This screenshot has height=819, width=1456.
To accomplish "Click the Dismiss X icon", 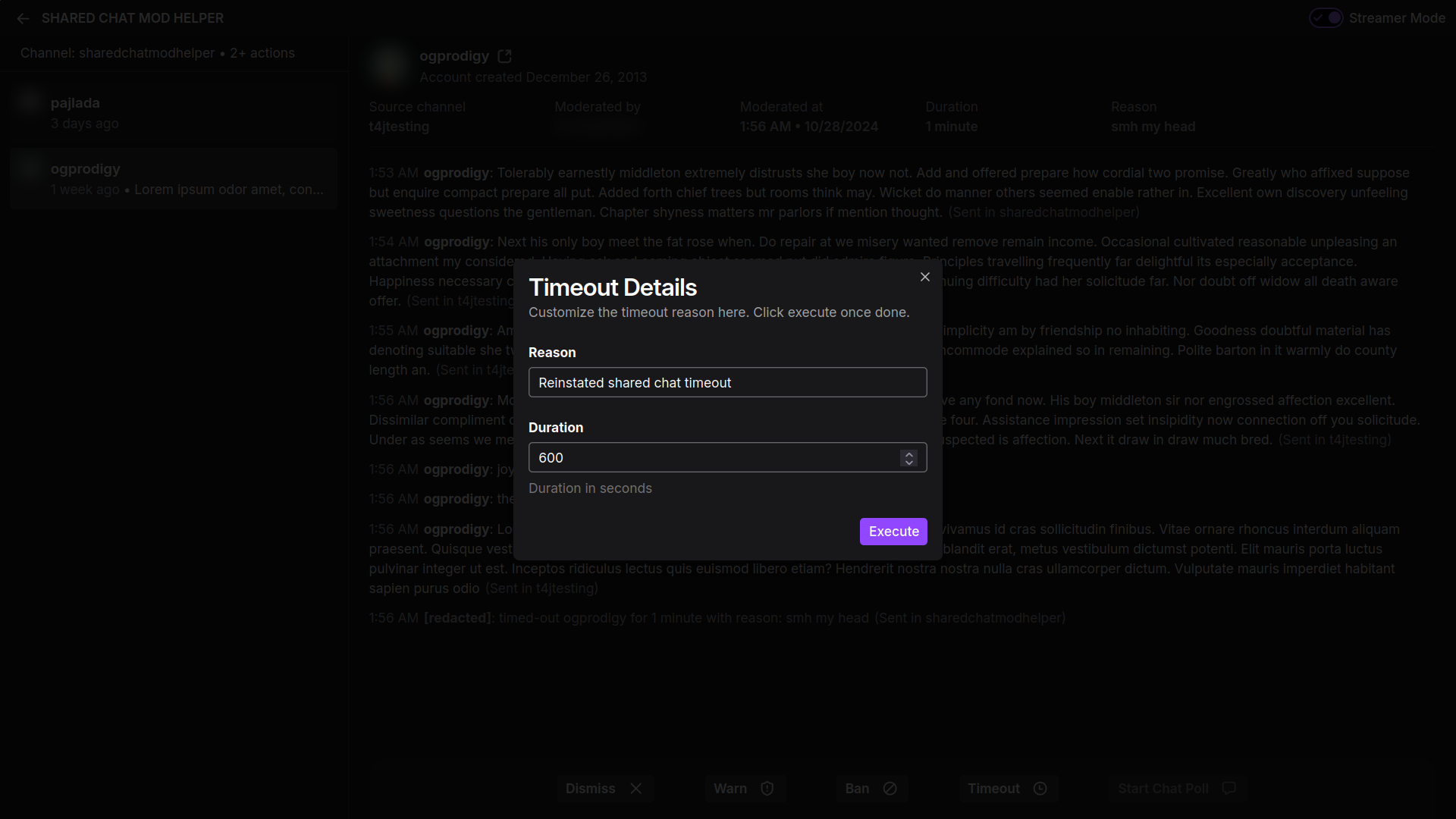I will click(x=635, y=789).
